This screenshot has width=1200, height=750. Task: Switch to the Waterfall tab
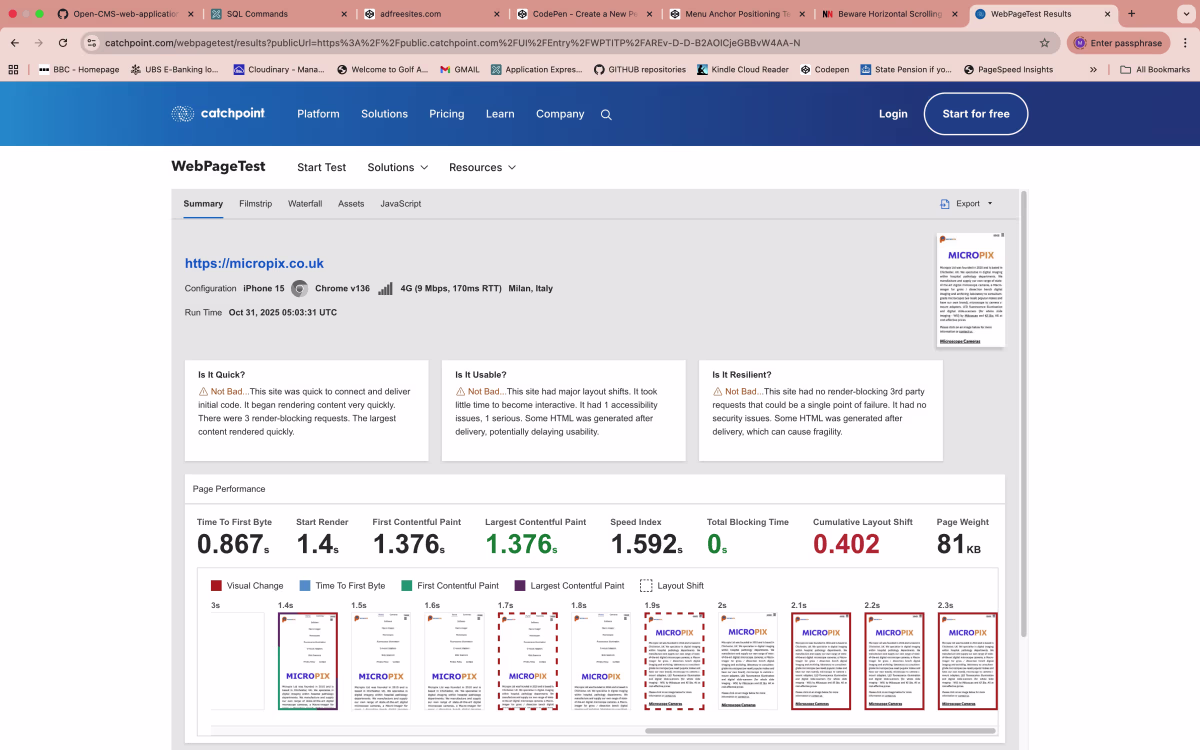[304, 203]
